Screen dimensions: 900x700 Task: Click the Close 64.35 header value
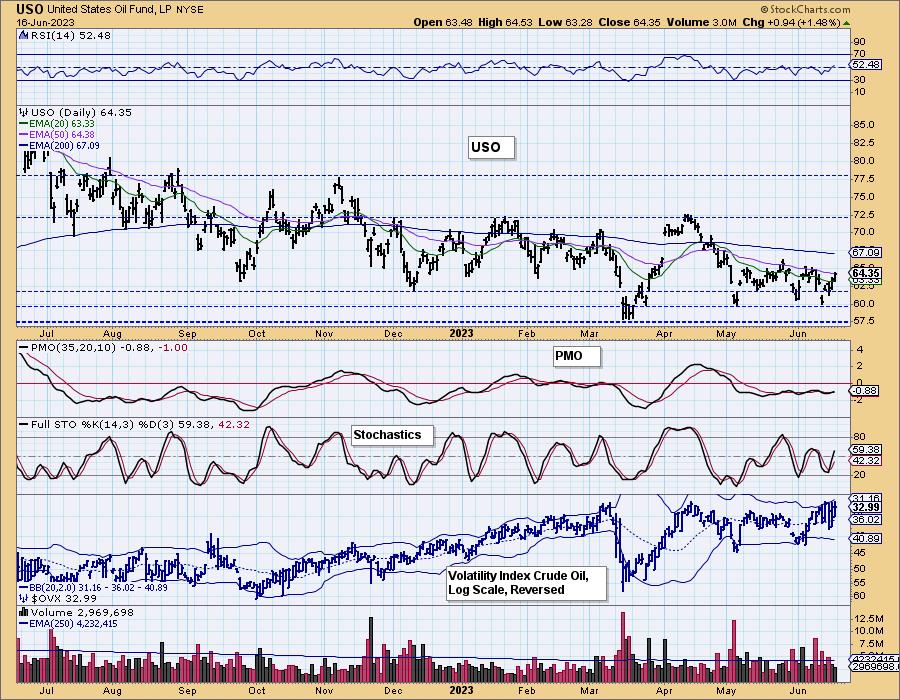tap(629, 22)
